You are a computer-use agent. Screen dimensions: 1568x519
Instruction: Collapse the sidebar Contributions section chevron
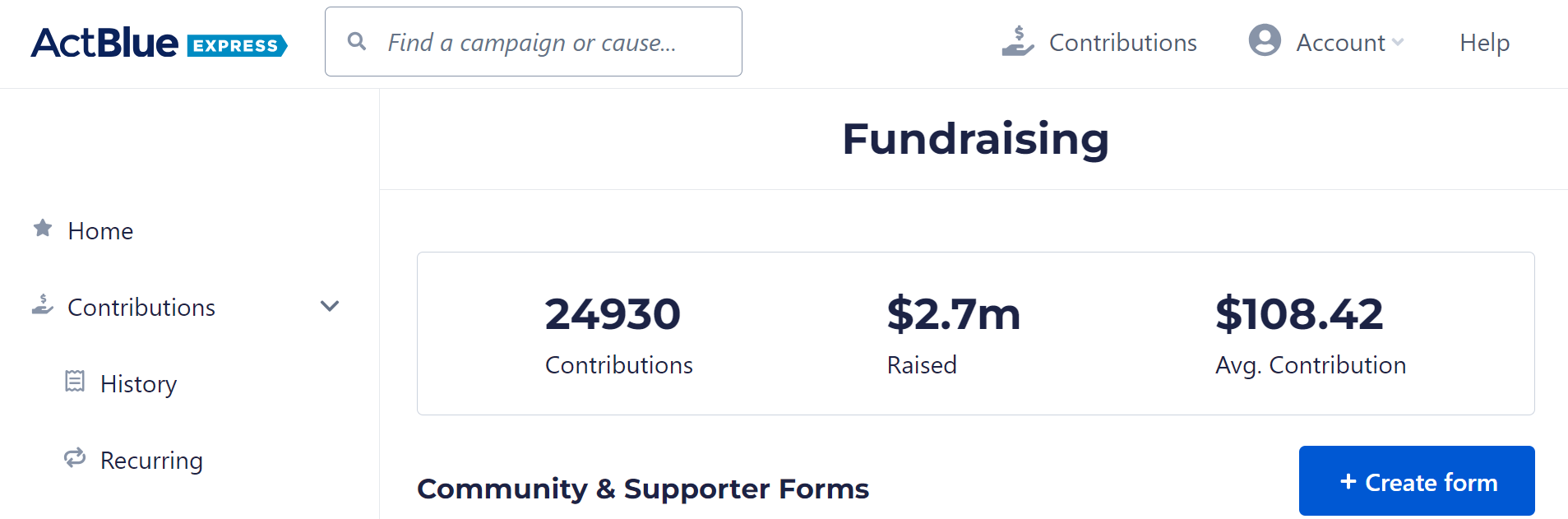[x=330, y=307]
